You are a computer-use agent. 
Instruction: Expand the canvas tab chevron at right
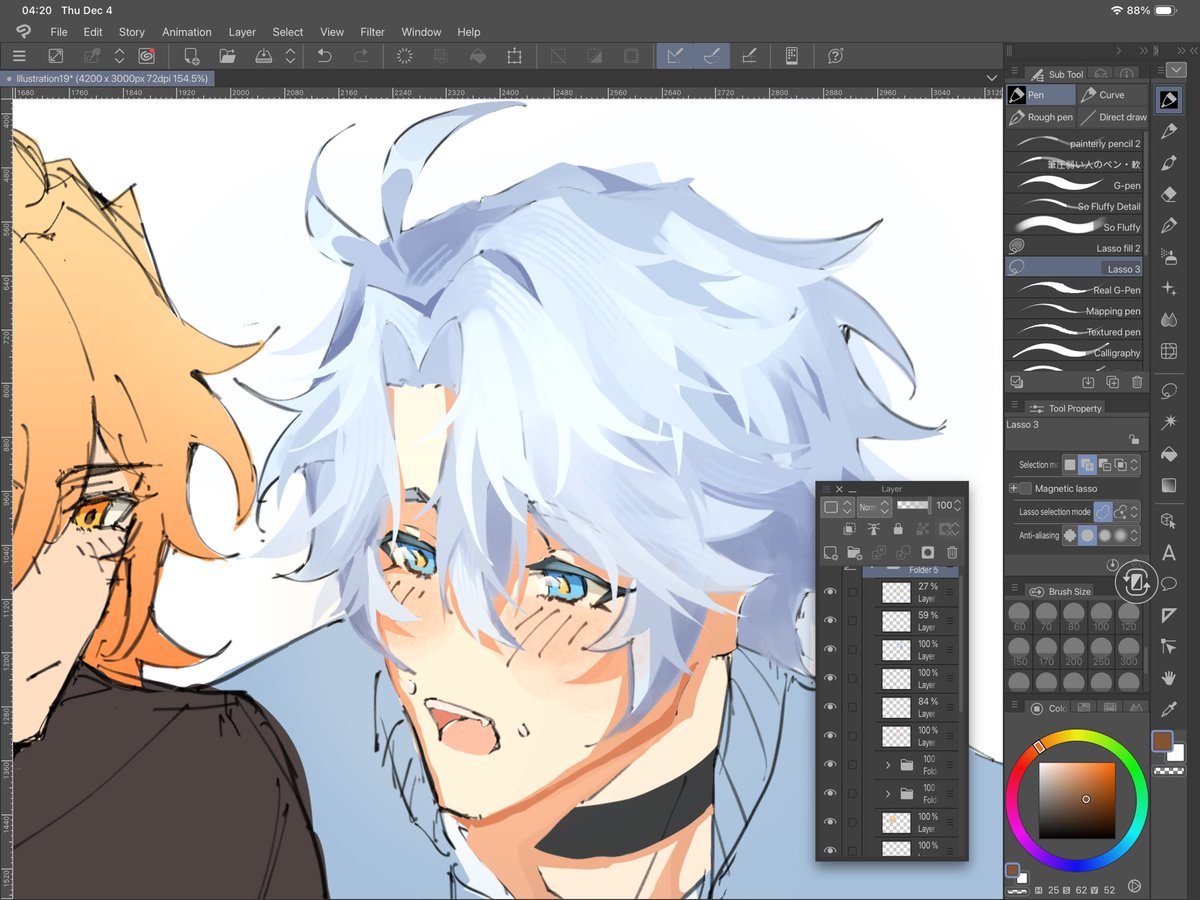pyautogui.click(x=991, y=77)
